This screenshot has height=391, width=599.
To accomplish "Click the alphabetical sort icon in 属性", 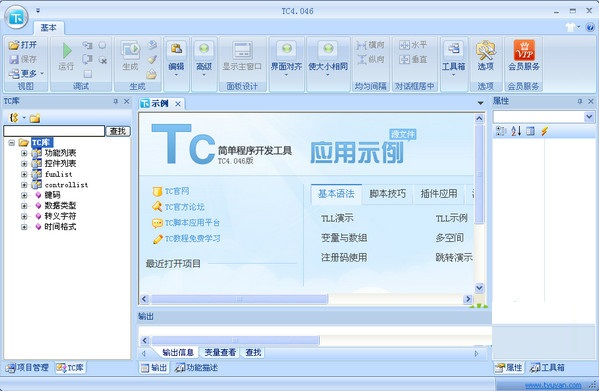I will [516, 131].
